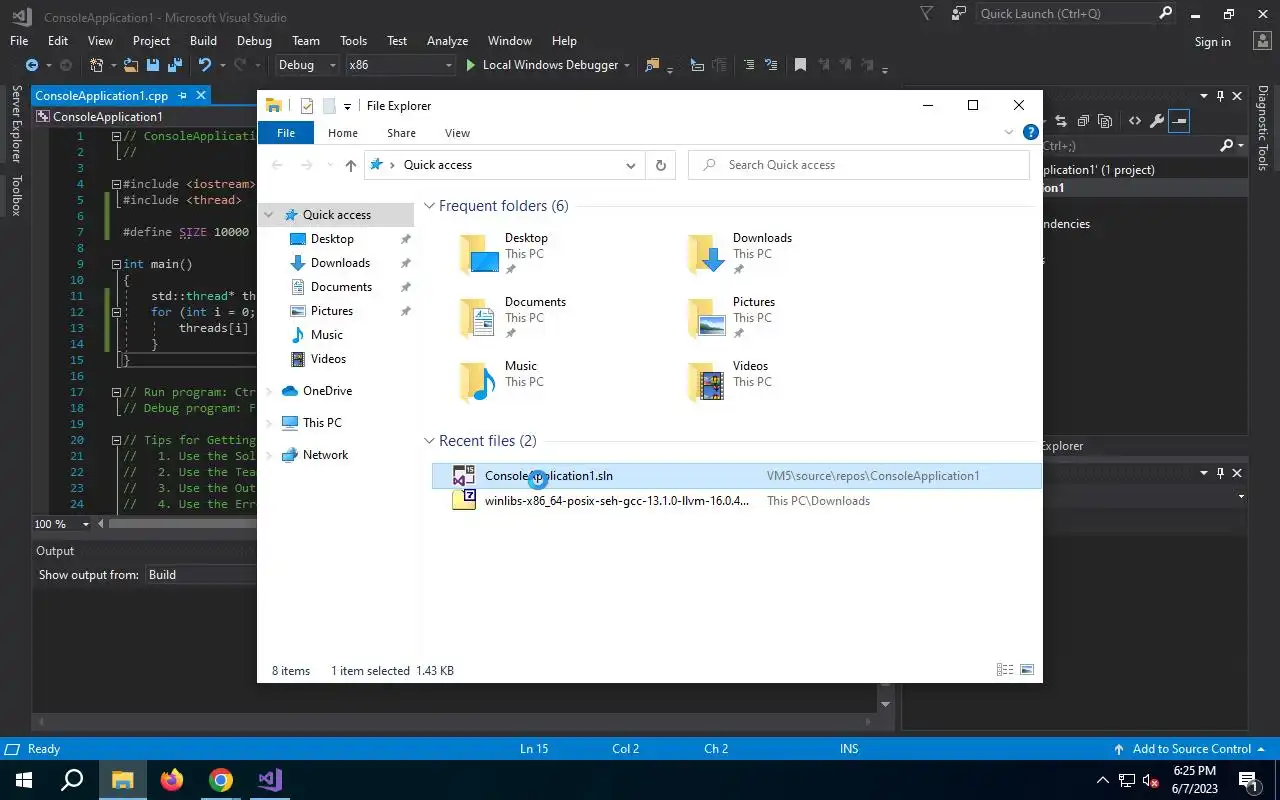Viewport: 1280px width, 800px height.
Task: Click the Save file icon in Visual Studio
Action: 153,65
